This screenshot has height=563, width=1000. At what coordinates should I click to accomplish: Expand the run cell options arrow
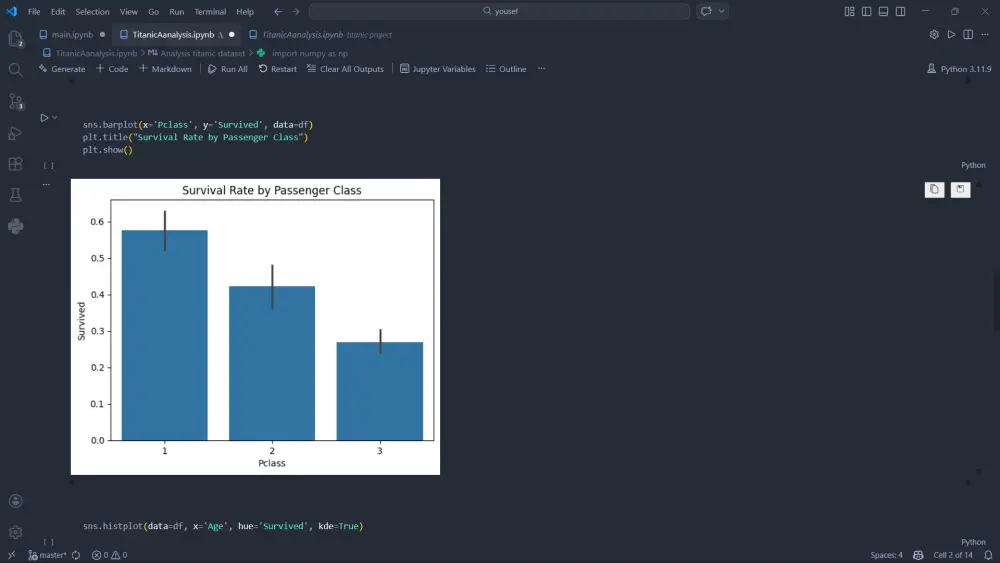point(55,118)
